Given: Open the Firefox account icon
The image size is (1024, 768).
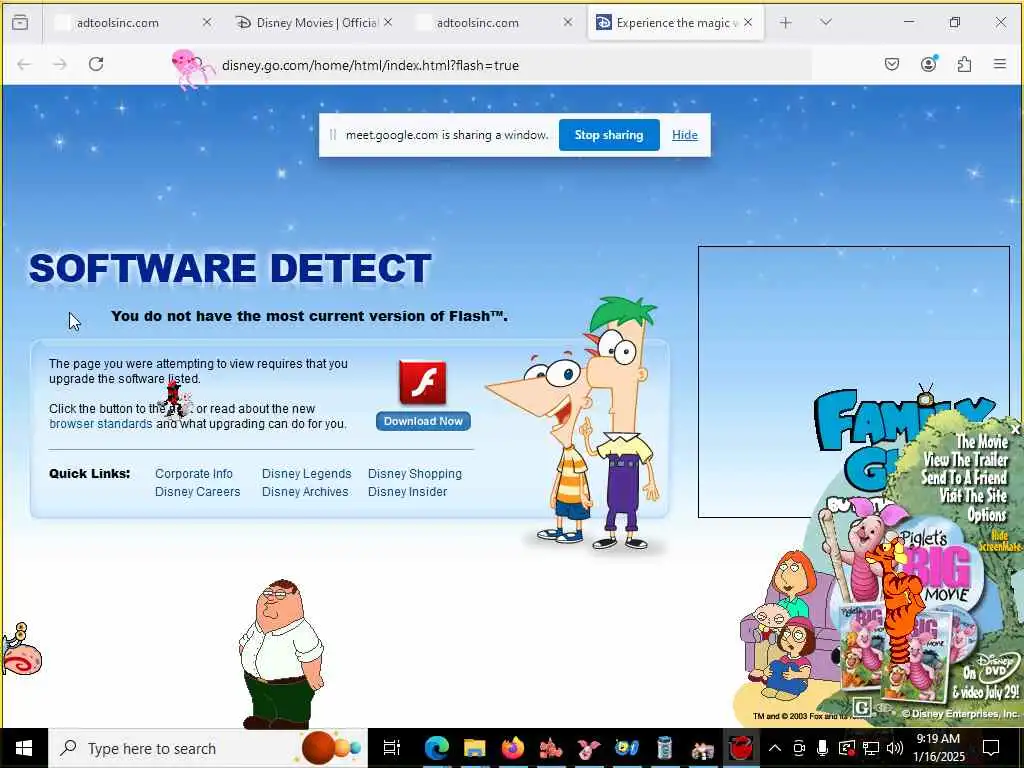Looking at the screenshot, I should (x=929, y=63).
